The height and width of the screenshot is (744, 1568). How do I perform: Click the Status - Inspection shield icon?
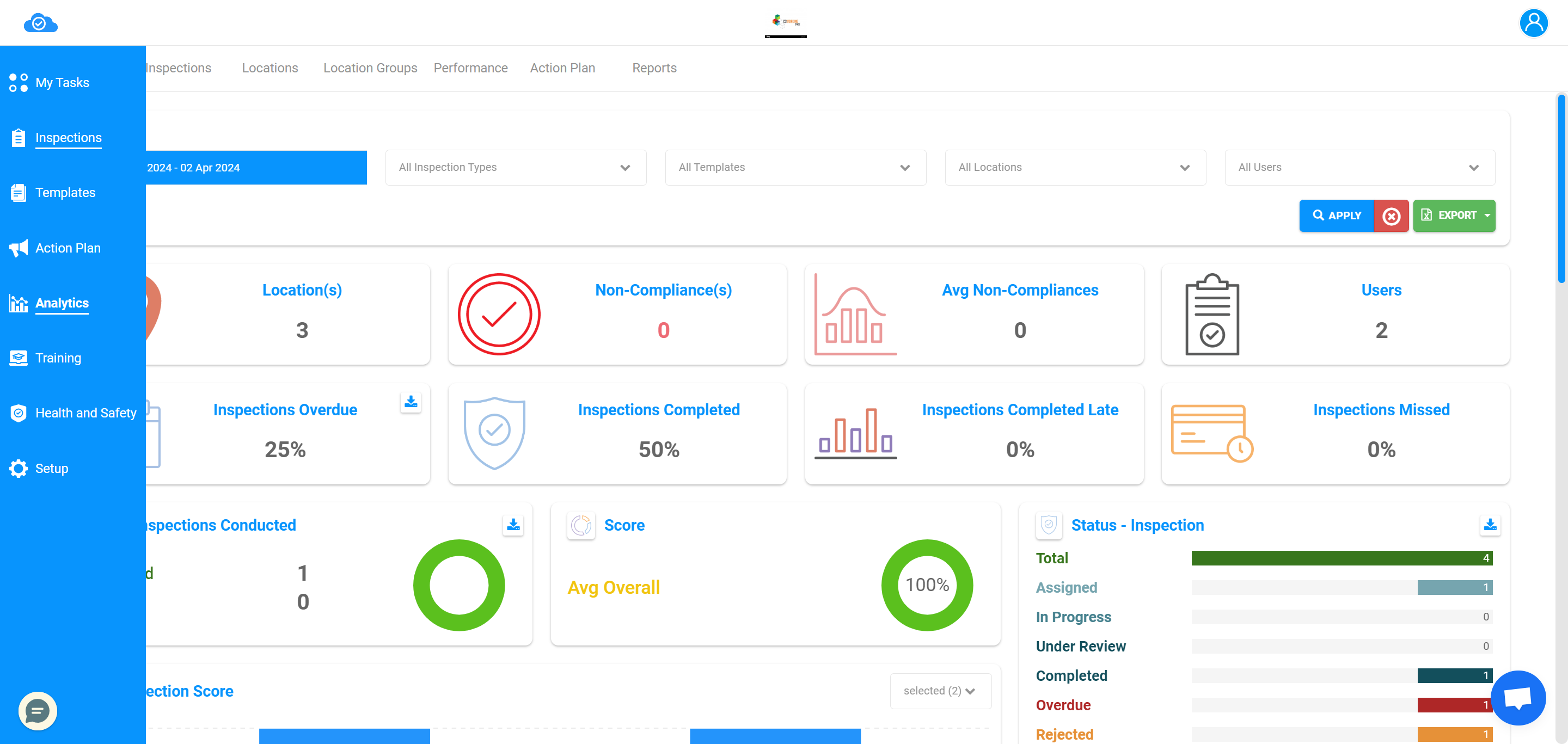[1049, 525]
